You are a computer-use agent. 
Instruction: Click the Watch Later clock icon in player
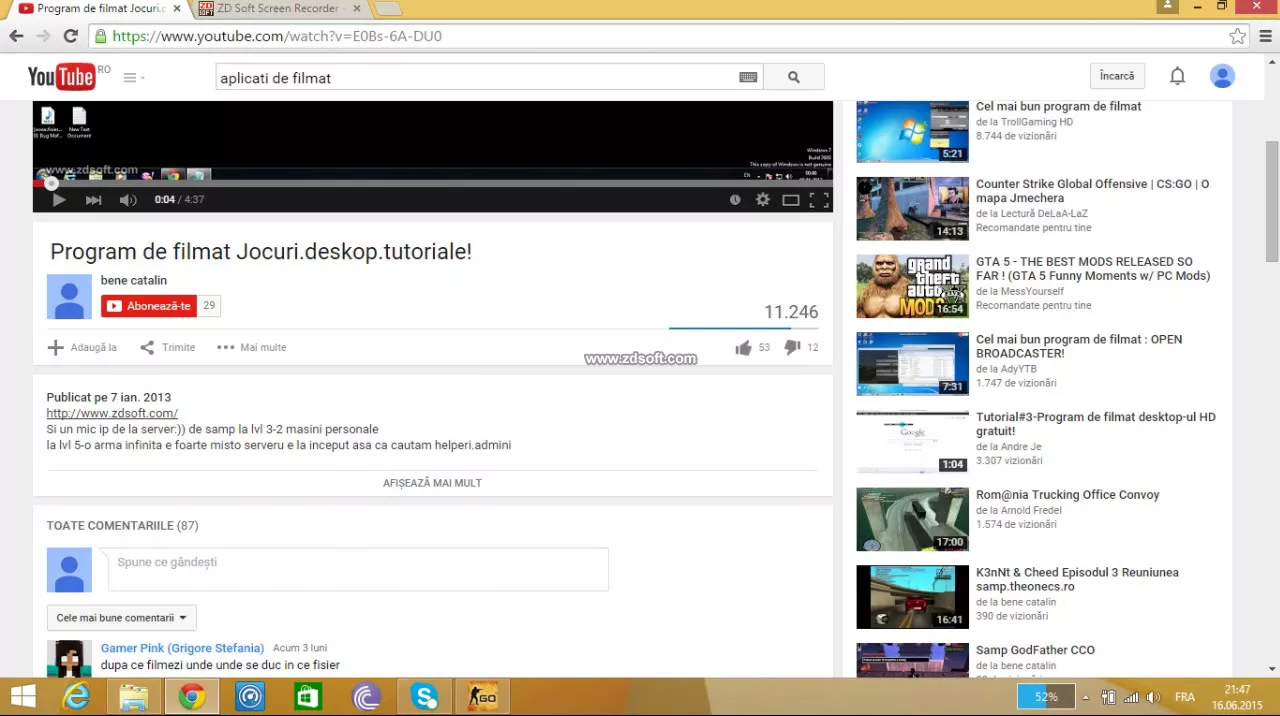(x=735, y=200)
